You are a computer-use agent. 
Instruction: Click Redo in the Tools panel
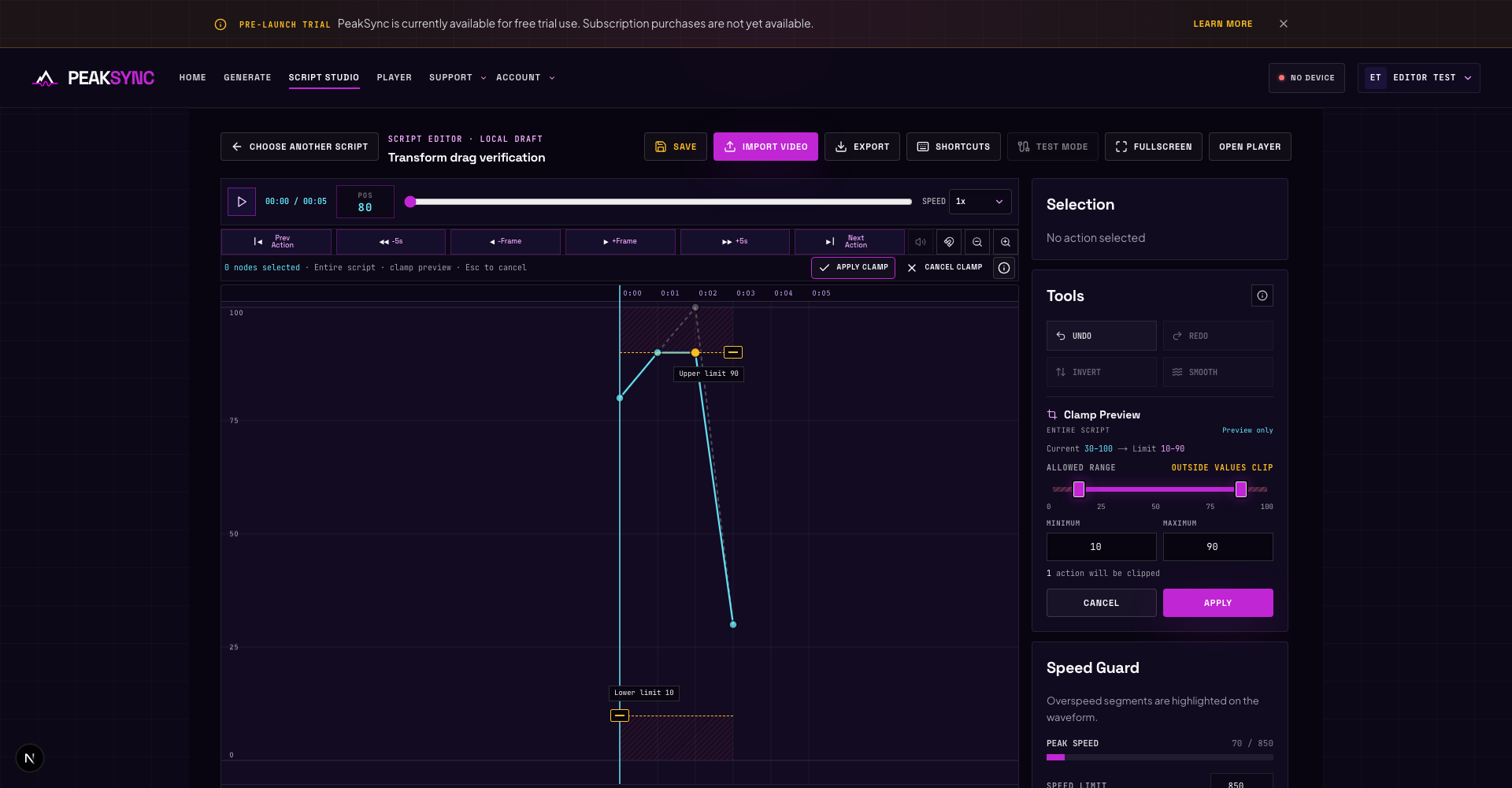[x=1218, y=336]
